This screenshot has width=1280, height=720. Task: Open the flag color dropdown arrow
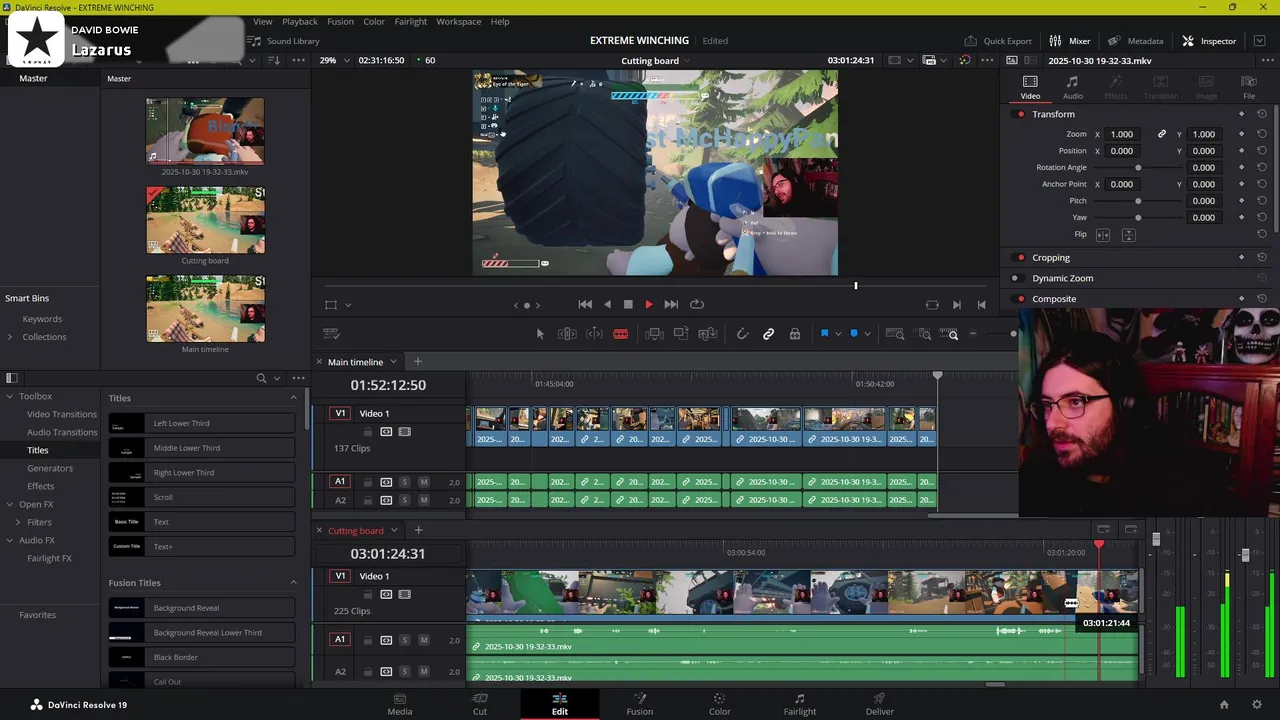click(x=837, y=334)
